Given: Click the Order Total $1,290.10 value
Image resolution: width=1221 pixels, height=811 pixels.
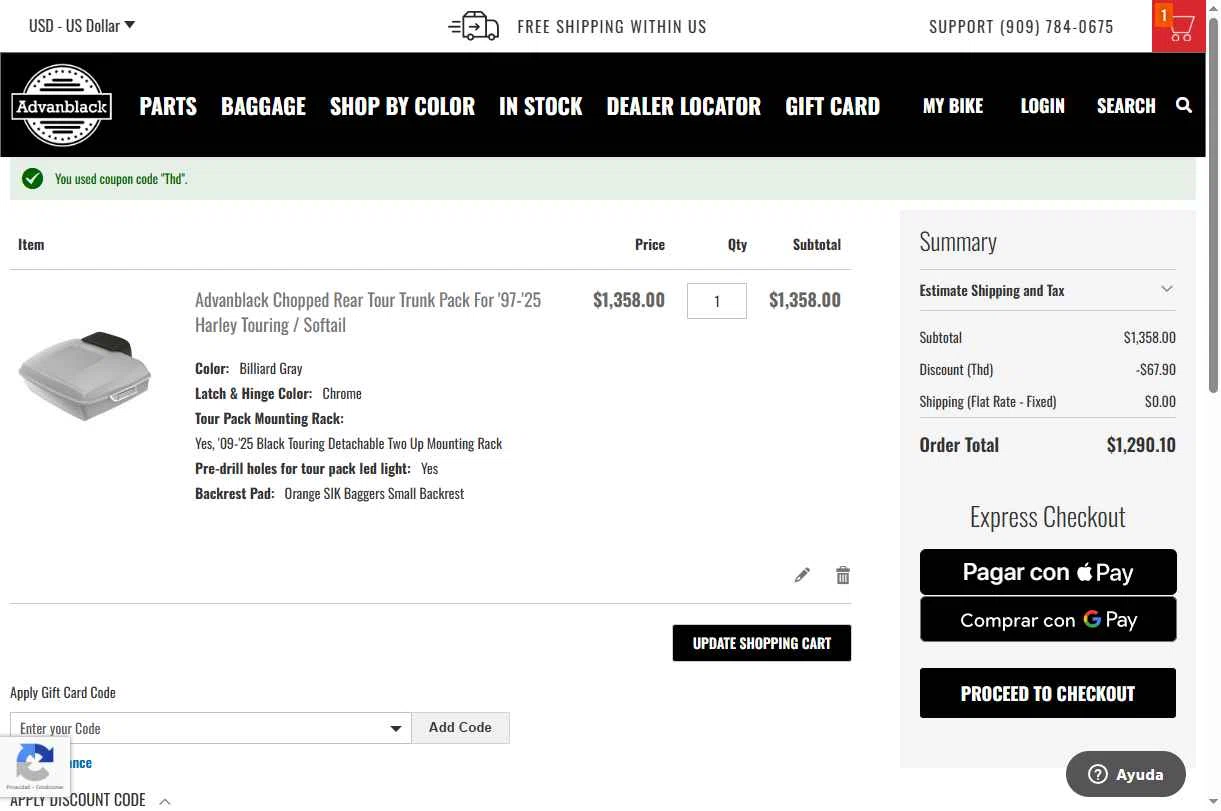Looking at the screenshot, I should coord(1141,445).
